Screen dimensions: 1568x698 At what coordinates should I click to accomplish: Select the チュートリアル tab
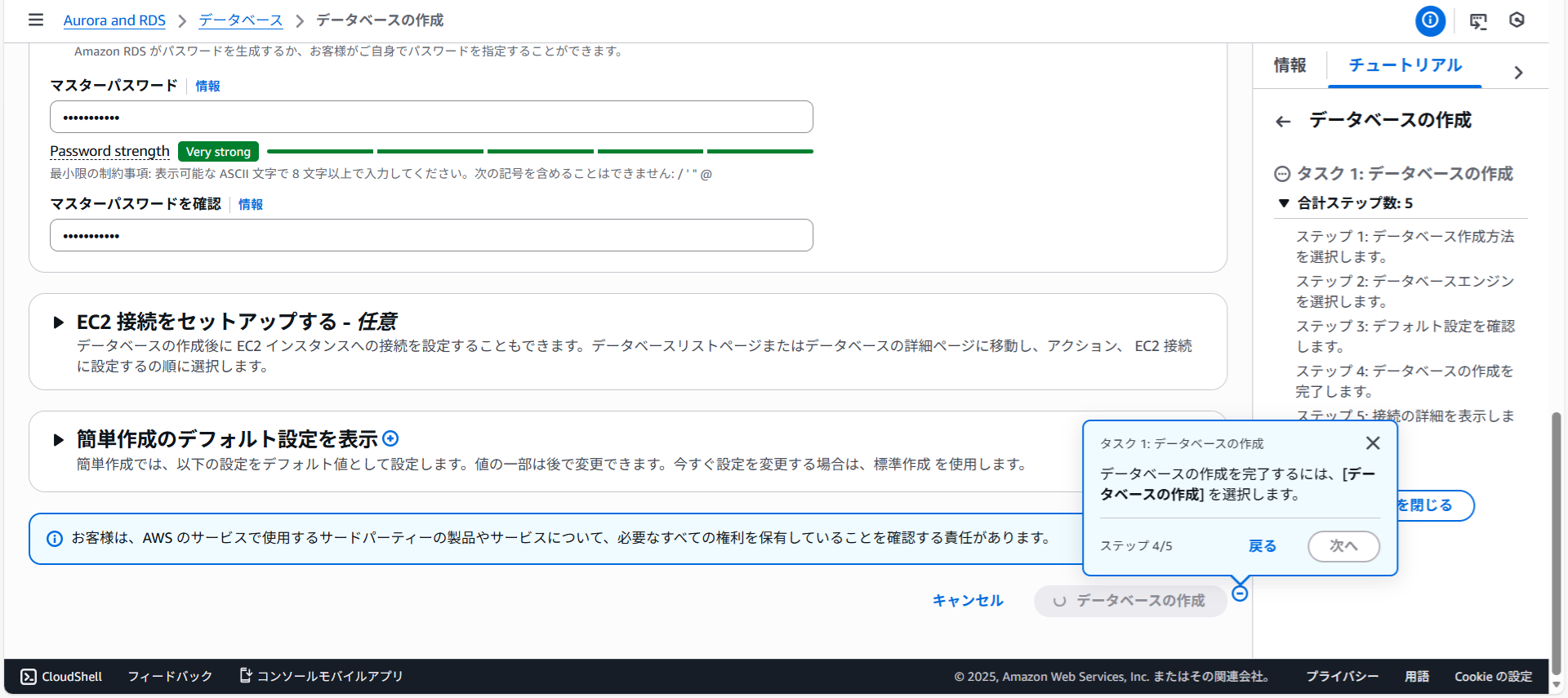(1405, 65)
